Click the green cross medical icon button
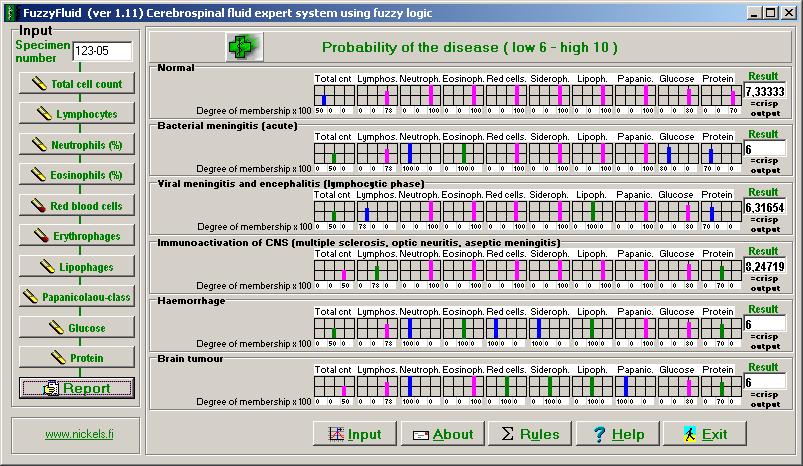 pos(244,47)
